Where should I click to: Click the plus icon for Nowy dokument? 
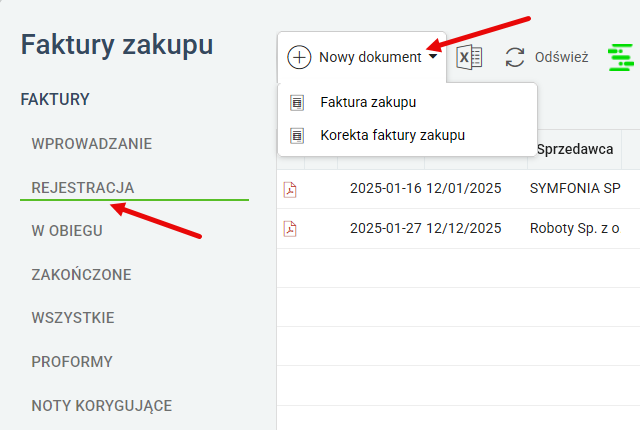click(299, 57)
